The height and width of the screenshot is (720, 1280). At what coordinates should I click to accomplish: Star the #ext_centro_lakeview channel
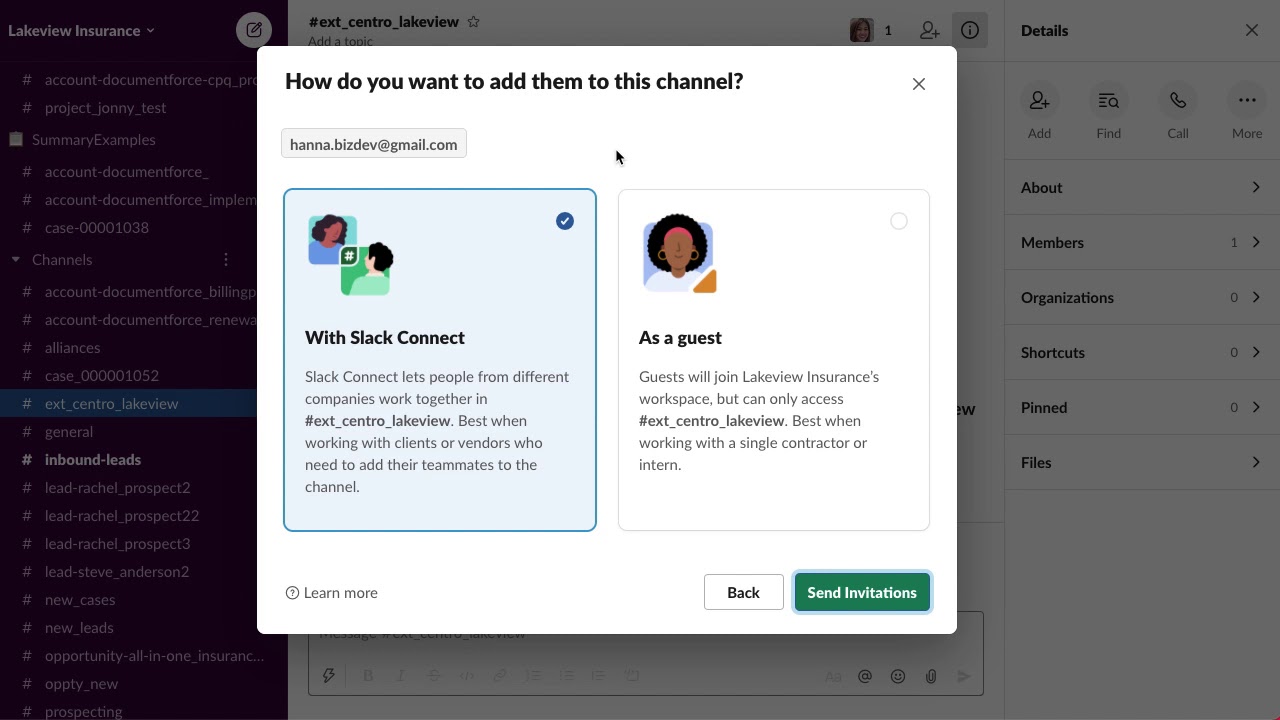tap(474, 22)
